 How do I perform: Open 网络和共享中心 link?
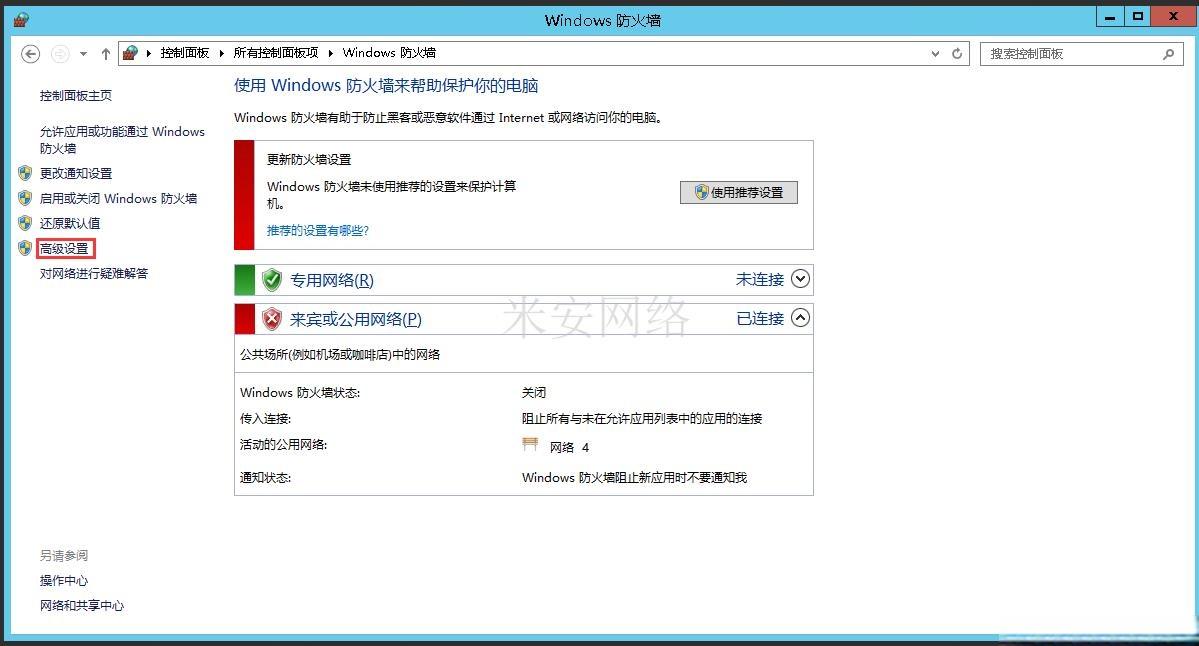pyautogui.click(x=82, y=606)
